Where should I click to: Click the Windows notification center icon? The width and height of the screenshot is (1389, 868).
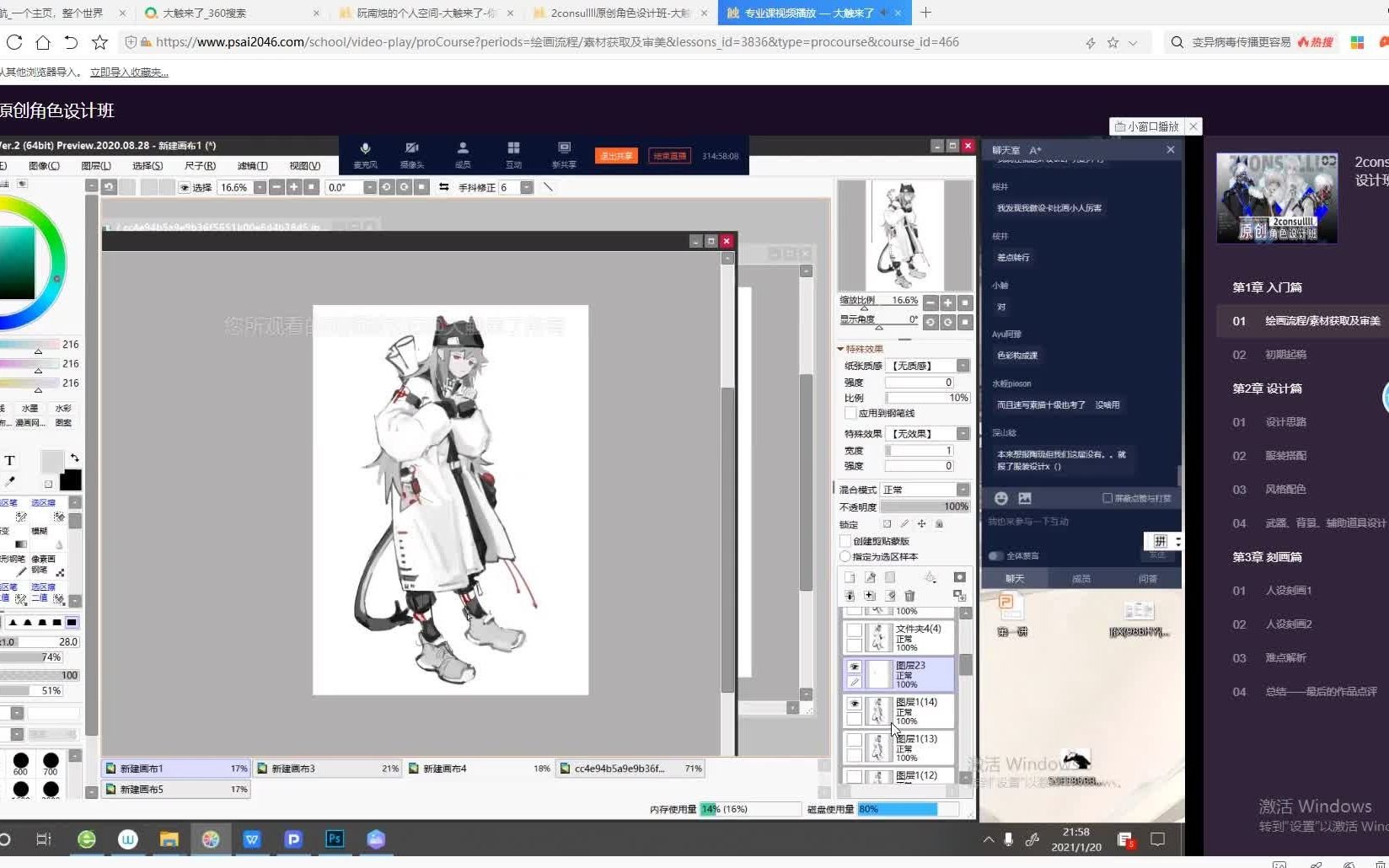[1158, 839]
